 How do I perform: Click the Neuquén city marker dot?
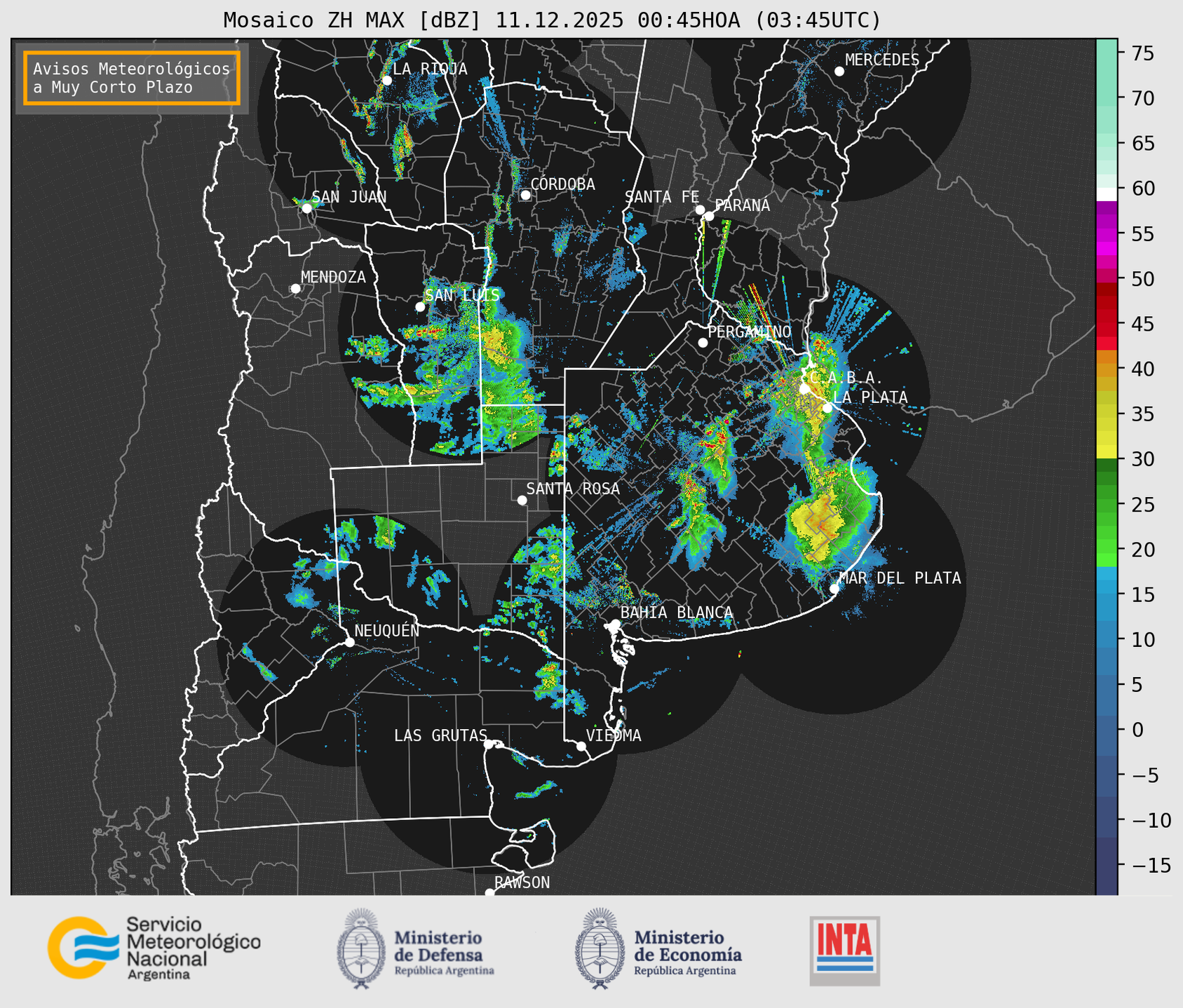click(349, 642)
